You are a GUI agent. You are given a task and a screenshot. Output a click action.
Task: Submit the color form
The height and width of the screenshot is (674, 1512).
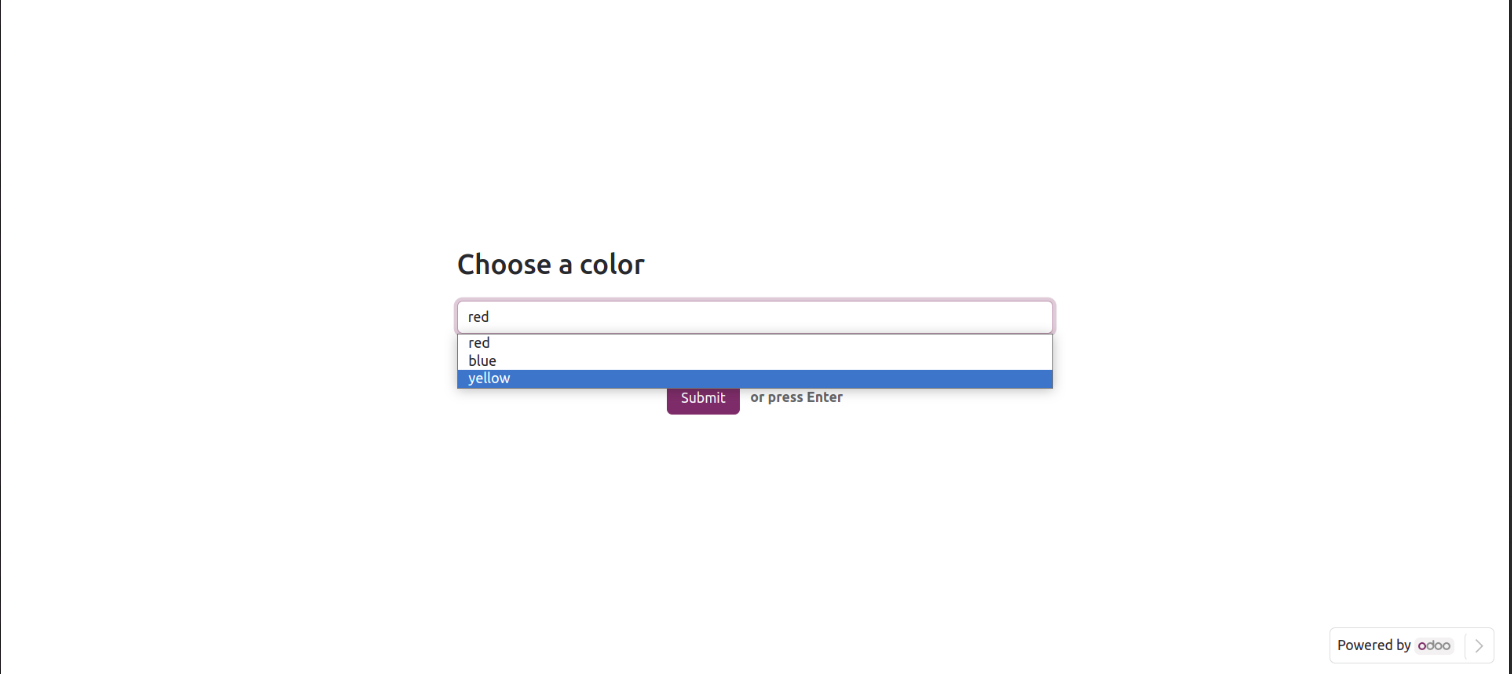pos(703,398)
